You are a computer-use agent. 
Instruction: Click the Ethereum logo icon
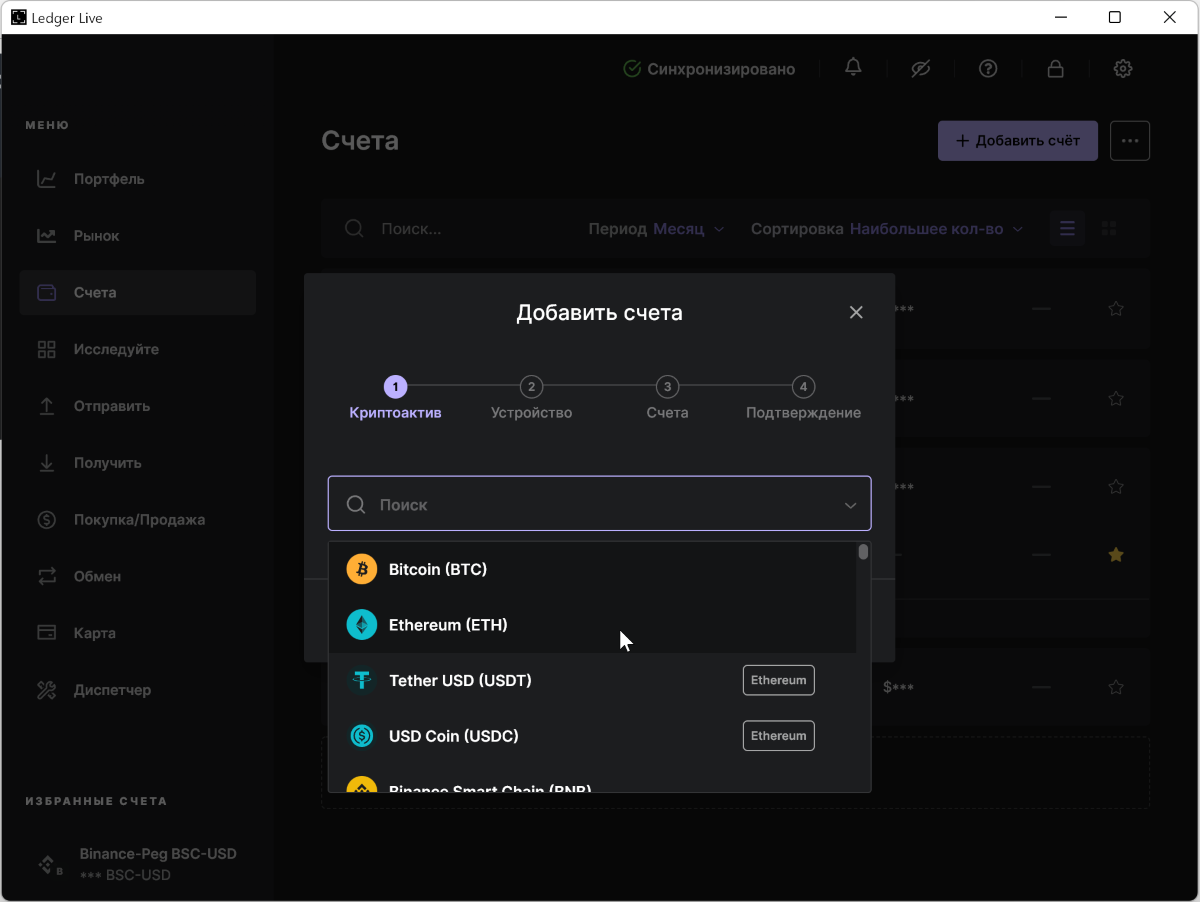pyautogui.click(x=361, y=625)
